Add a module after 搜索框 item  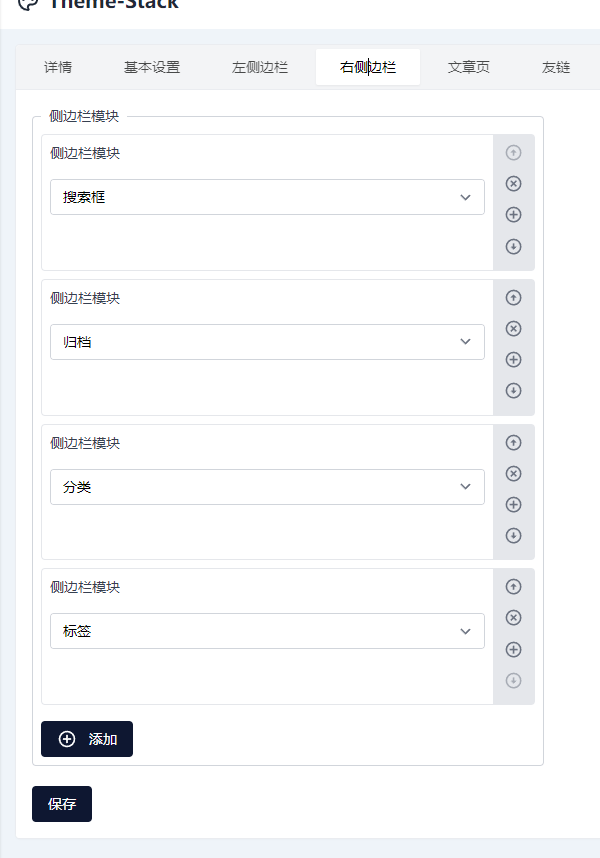click(514, 215)
